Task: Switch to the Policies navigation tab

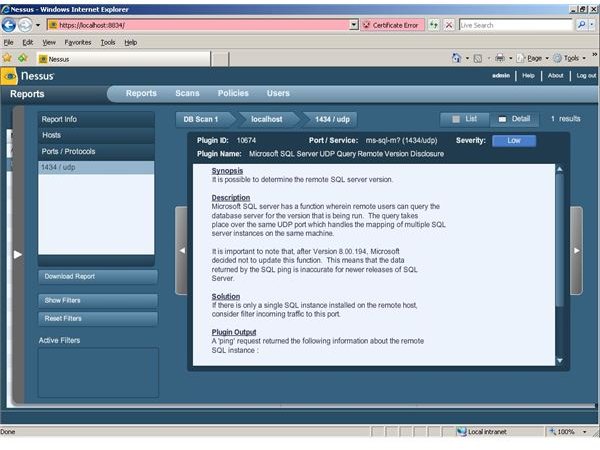Action: pos(233,93)
